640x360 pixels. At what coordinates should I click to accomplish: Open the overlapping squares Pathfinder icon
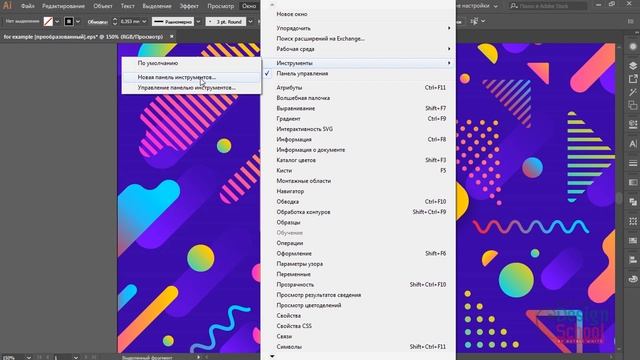[633, 202]
